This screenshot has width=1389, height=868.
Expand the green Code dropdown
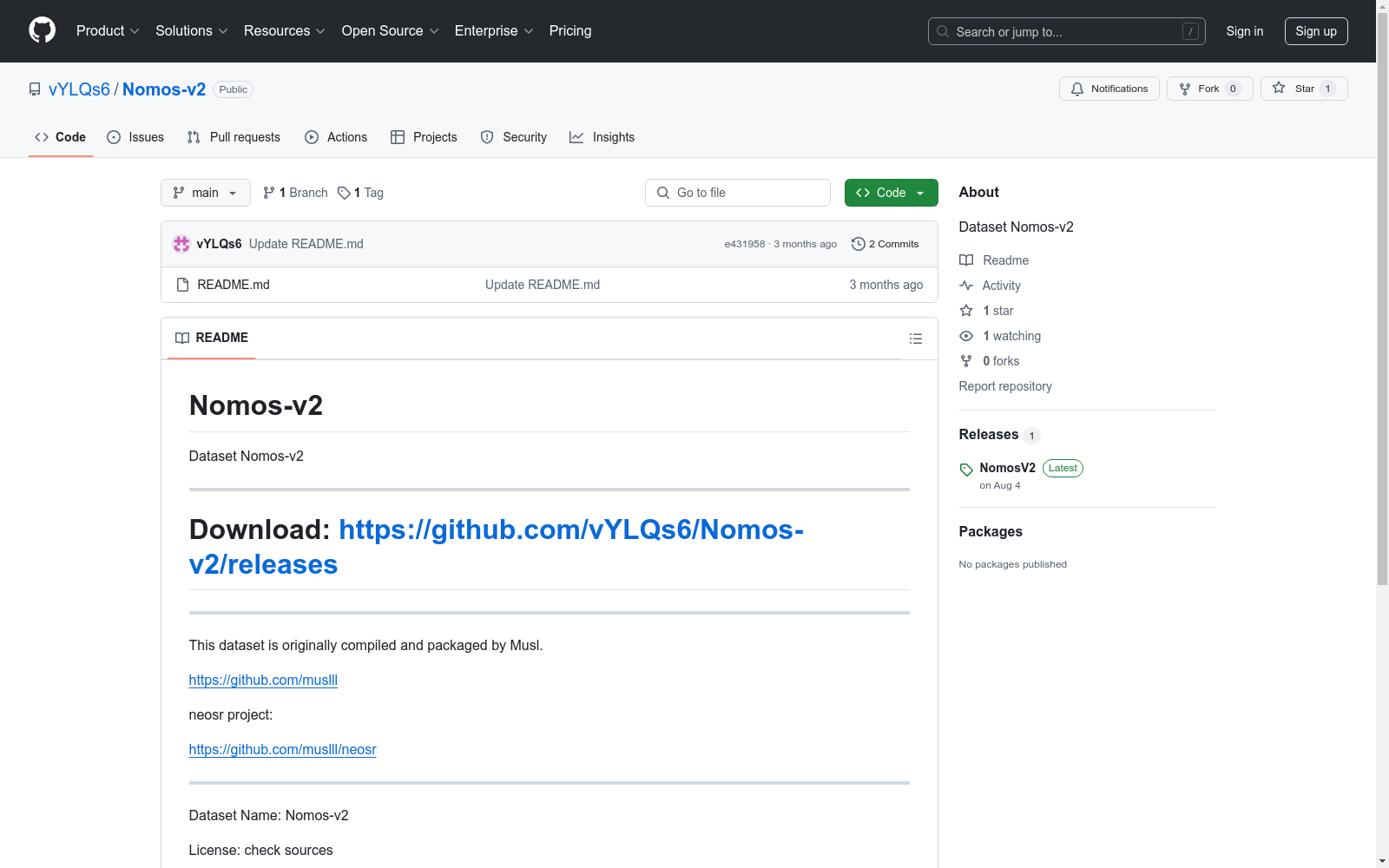891,193
